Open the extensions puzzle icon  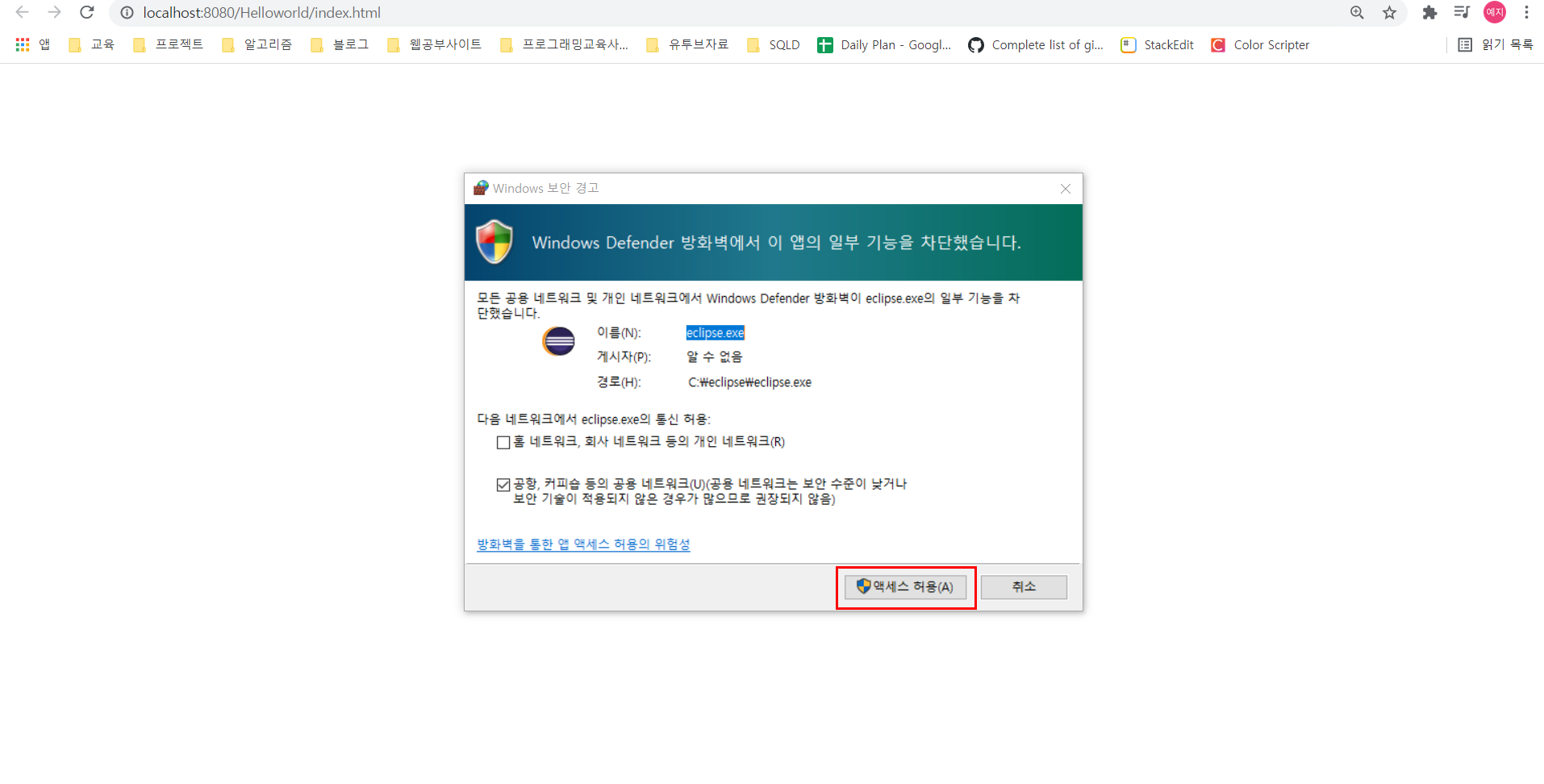point(1429,13)
